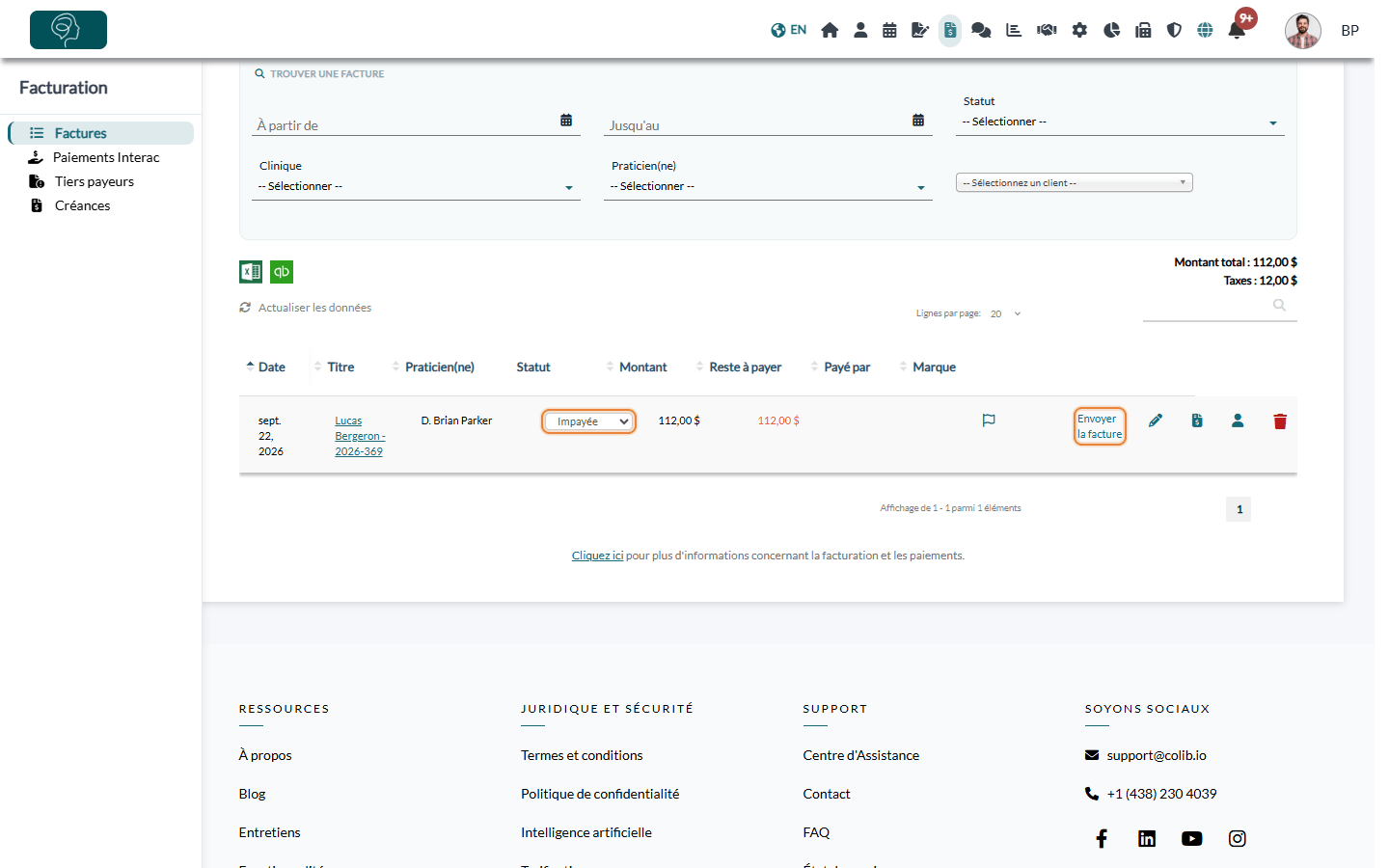
Task: Open the Statut filter dropdown
Action: (x=1120, y=122)
